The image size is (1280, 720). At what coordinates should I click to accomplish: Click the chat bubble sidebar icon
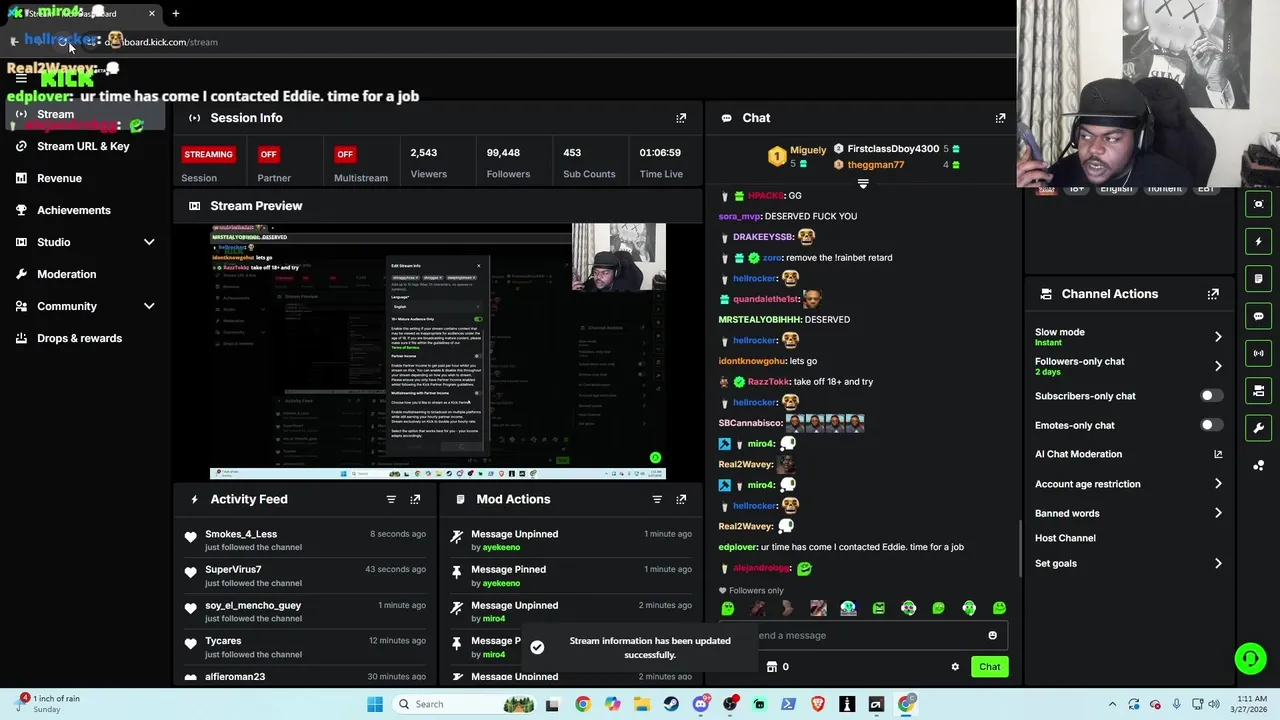point(1259,316)
